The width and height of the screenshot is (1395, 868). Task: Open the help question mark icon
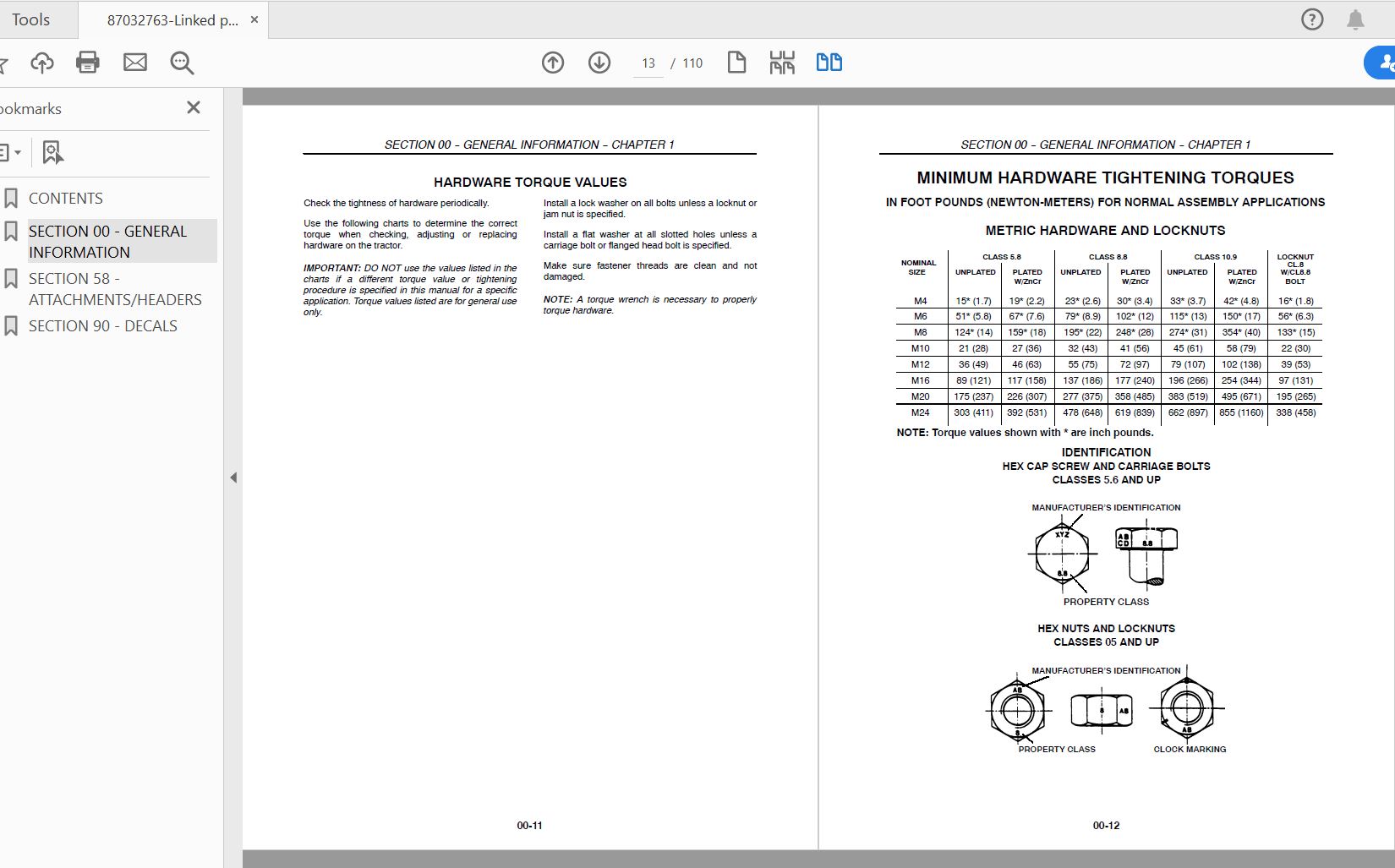1312,19
